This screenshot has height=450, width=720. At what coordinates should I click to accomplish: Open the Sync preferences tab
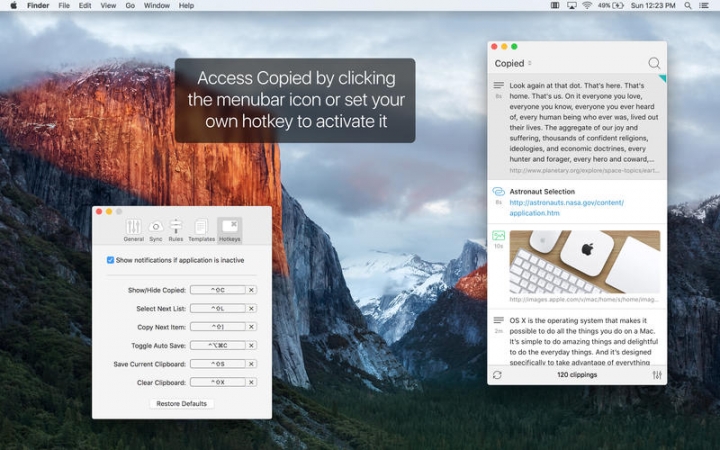(156, 230)
